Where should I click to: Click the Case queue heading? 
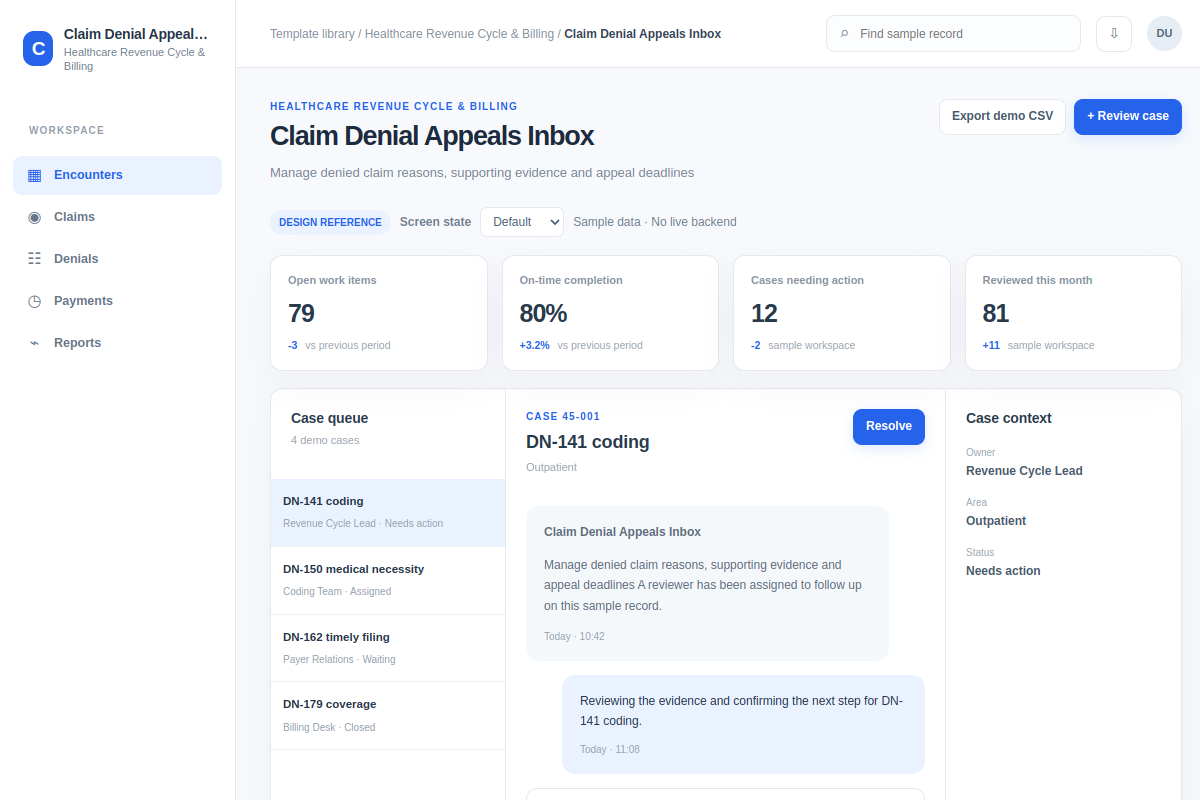coord(330,418)
